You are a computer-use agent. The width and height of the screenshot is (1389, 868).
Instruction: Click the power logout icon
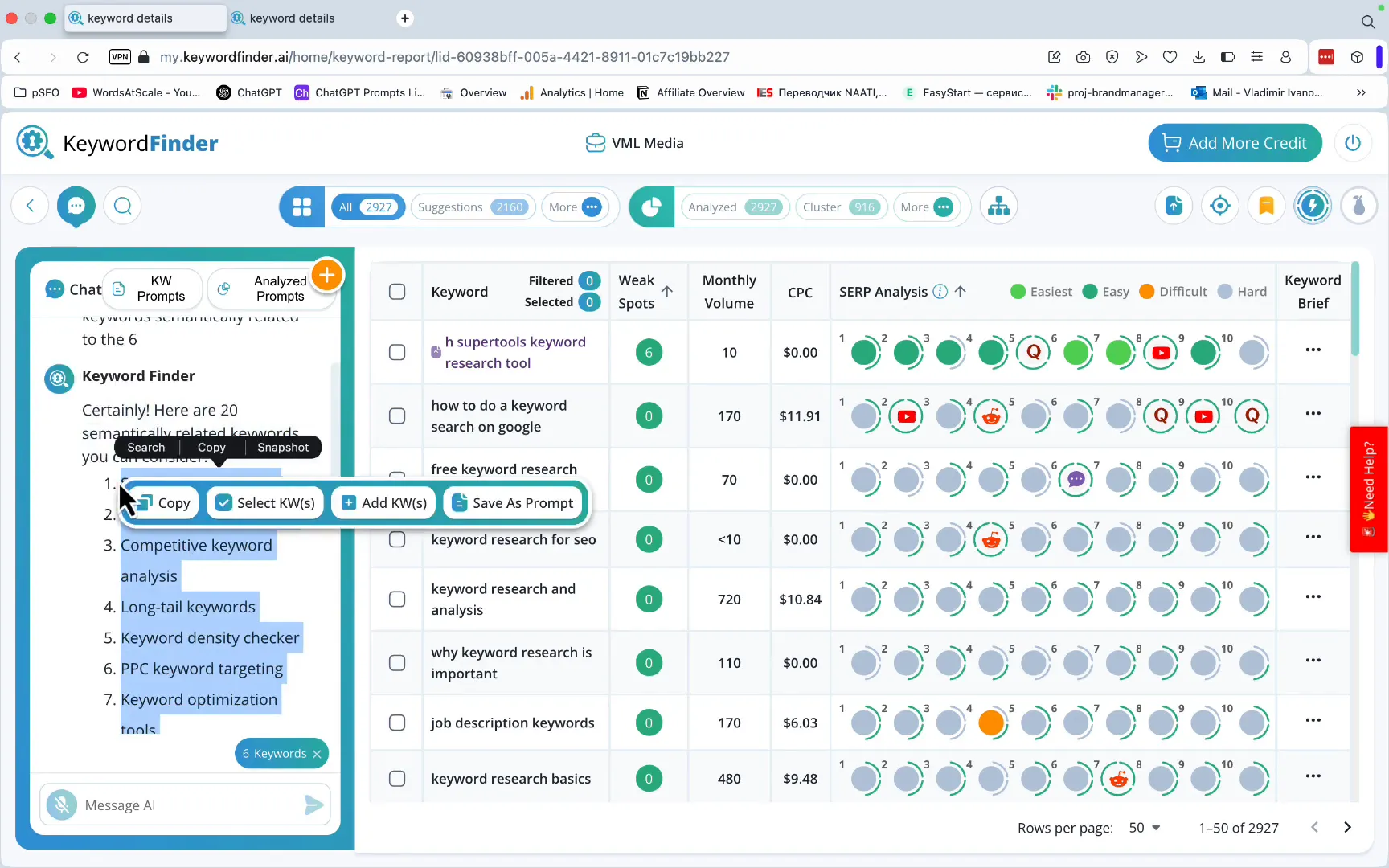tap(1353, 143)
